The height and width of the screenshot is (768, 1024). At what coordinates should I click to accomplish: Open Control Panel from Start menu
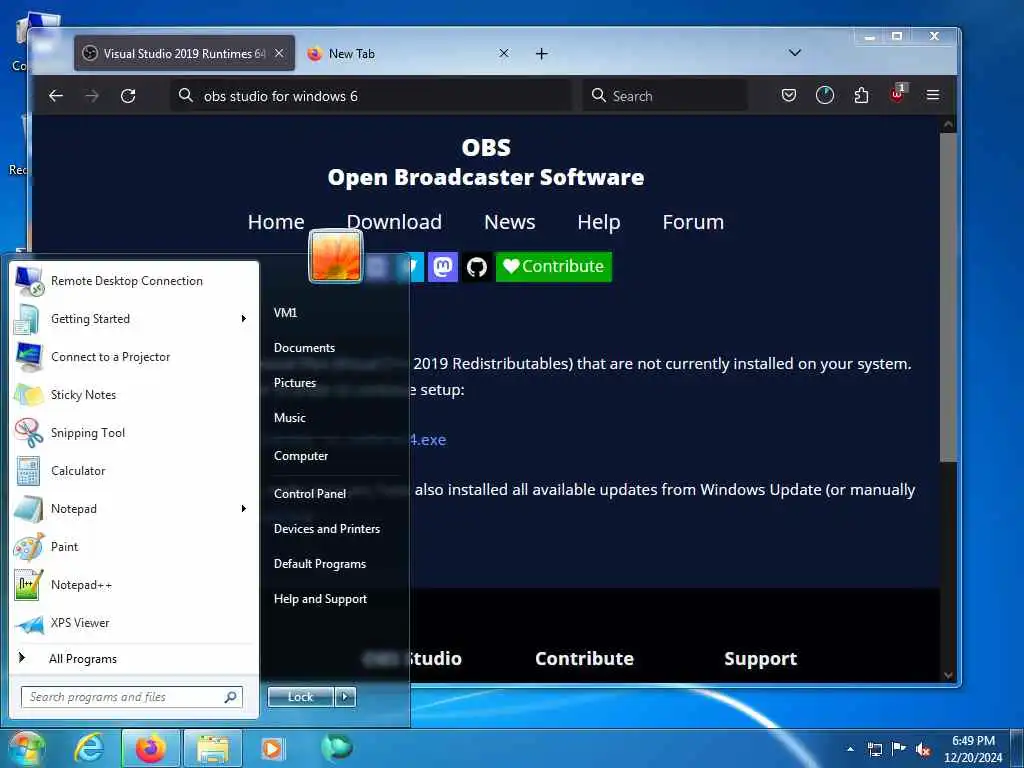pyautogui.click(x=310, y=494)
